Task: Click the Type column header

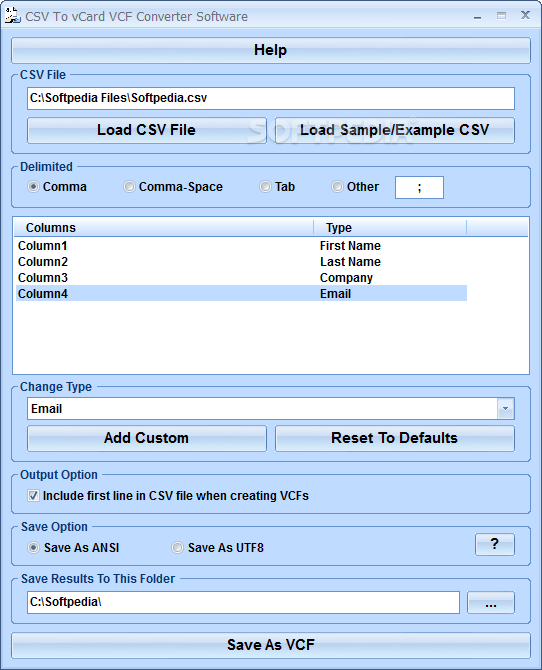Action: (390, 227)
